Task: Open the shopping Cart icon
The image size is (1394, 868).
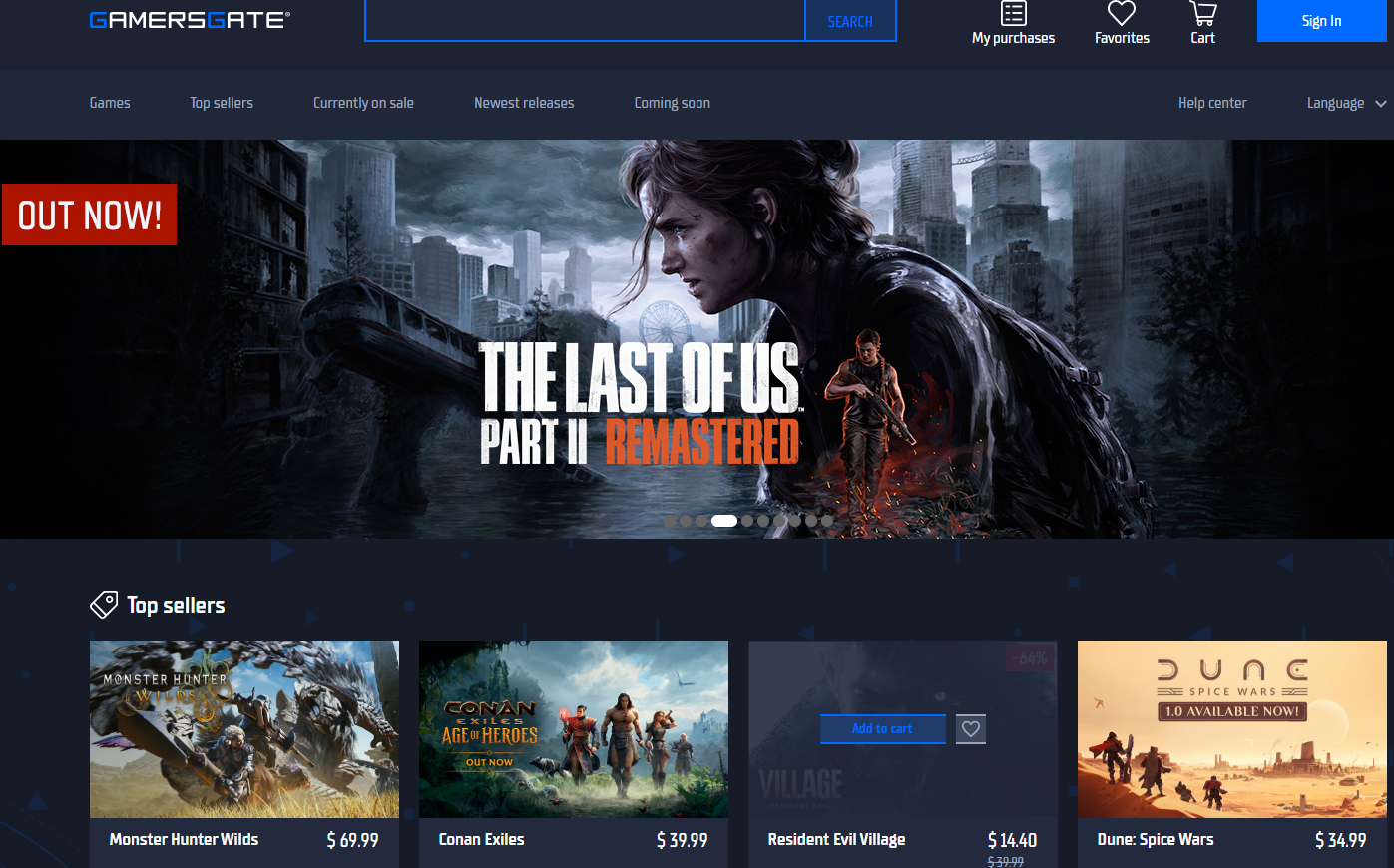Action: (x=1202, y=14)
